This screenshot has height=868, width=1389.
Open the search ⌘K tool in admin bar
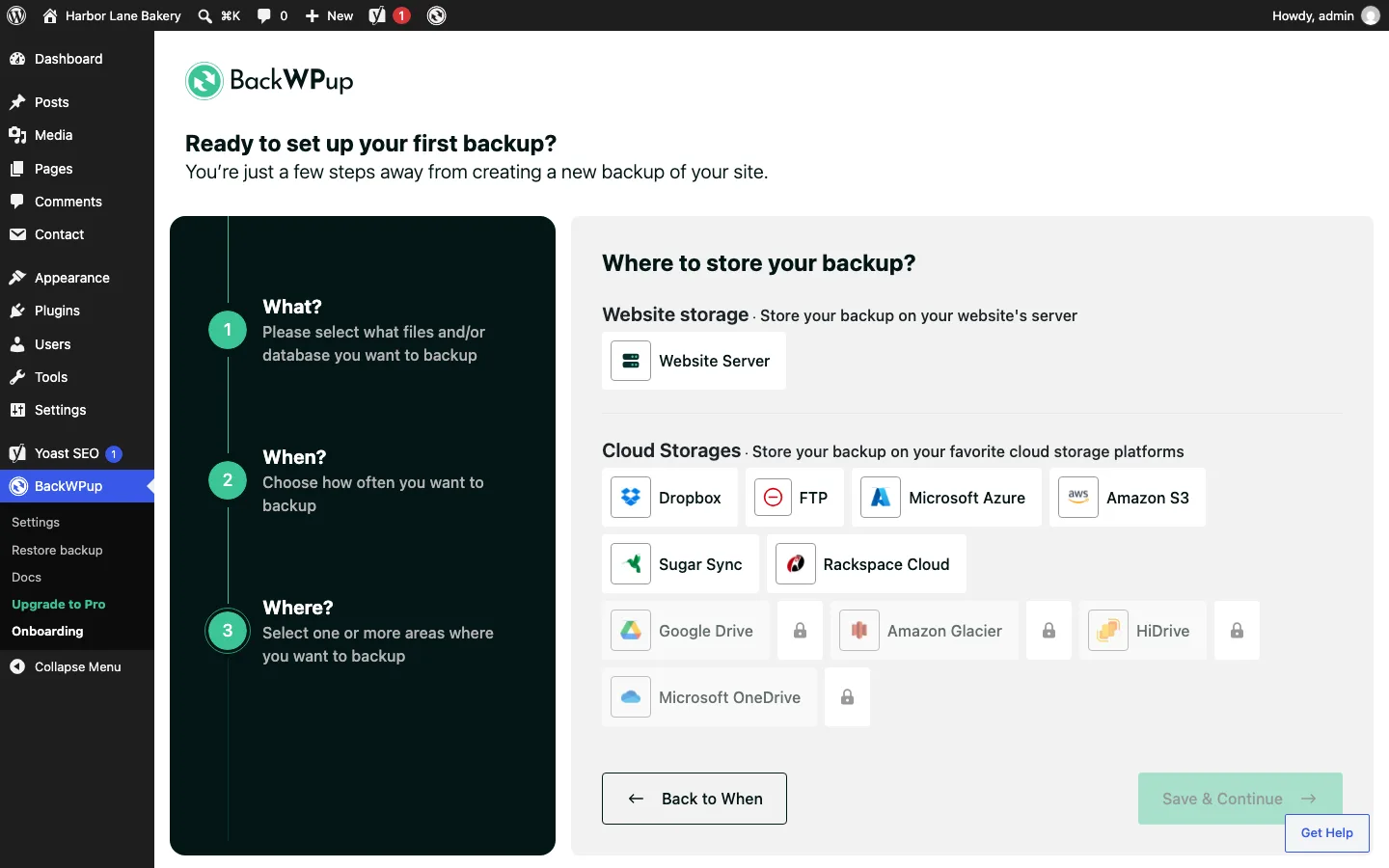[219, 15]
